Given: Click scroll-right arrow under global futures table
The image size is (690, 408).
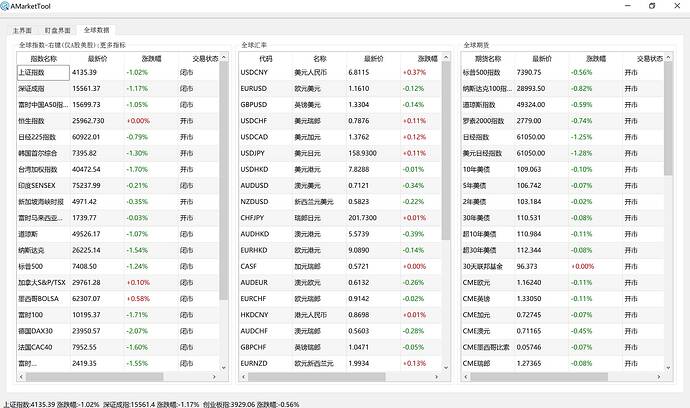Looking at the screenshot, I should (659, 377).
